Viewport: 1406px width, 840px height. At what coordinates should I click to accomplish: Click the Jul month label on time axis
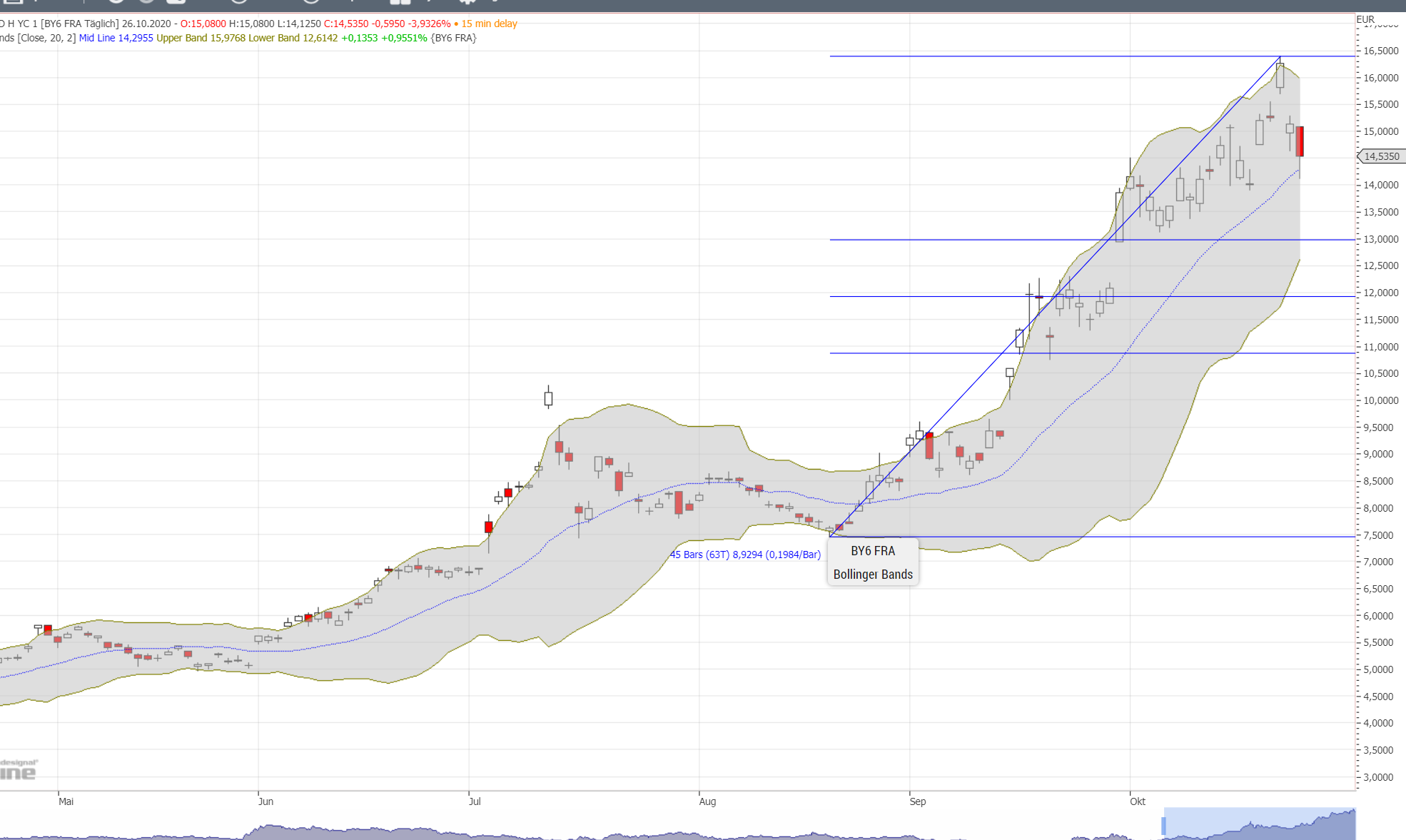coord(475,801)
